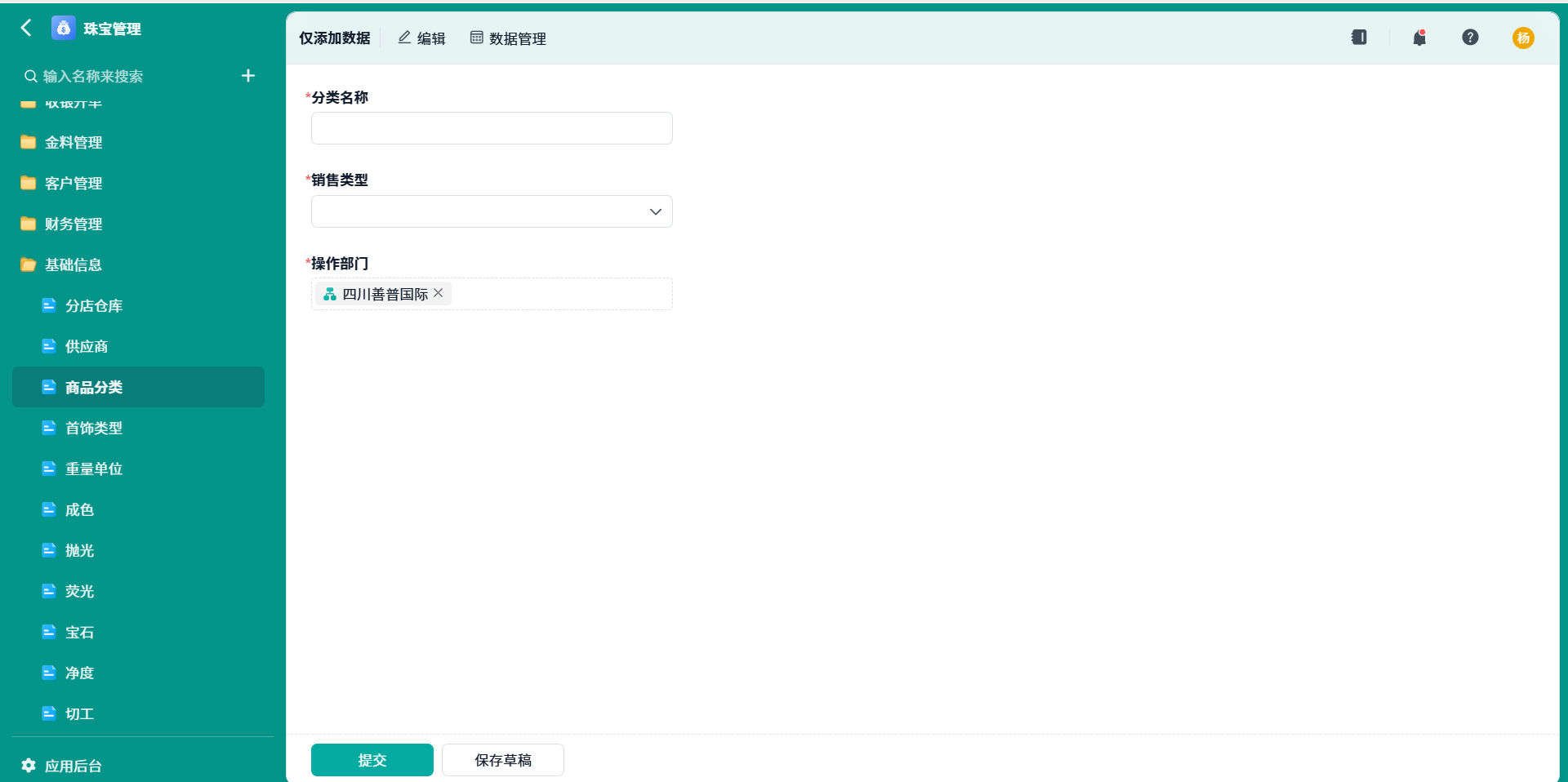The width and height of the screenshot is (1568, 782).
Task: Open the 首饰类型 form
Action: (x=139, y=428)
